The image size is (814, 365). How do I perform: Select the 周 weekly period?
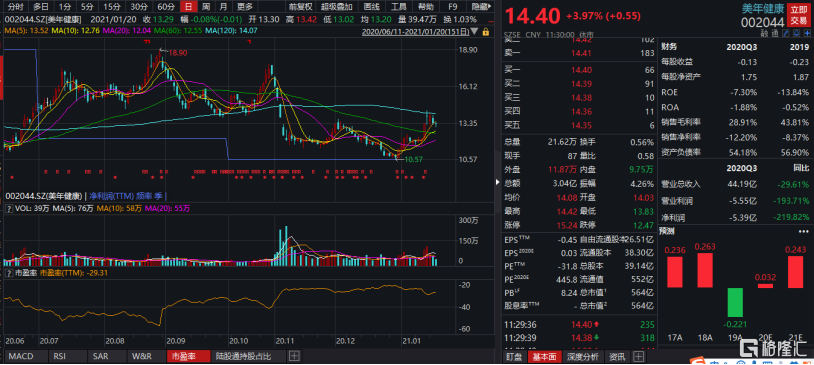(x=206, y=6)
